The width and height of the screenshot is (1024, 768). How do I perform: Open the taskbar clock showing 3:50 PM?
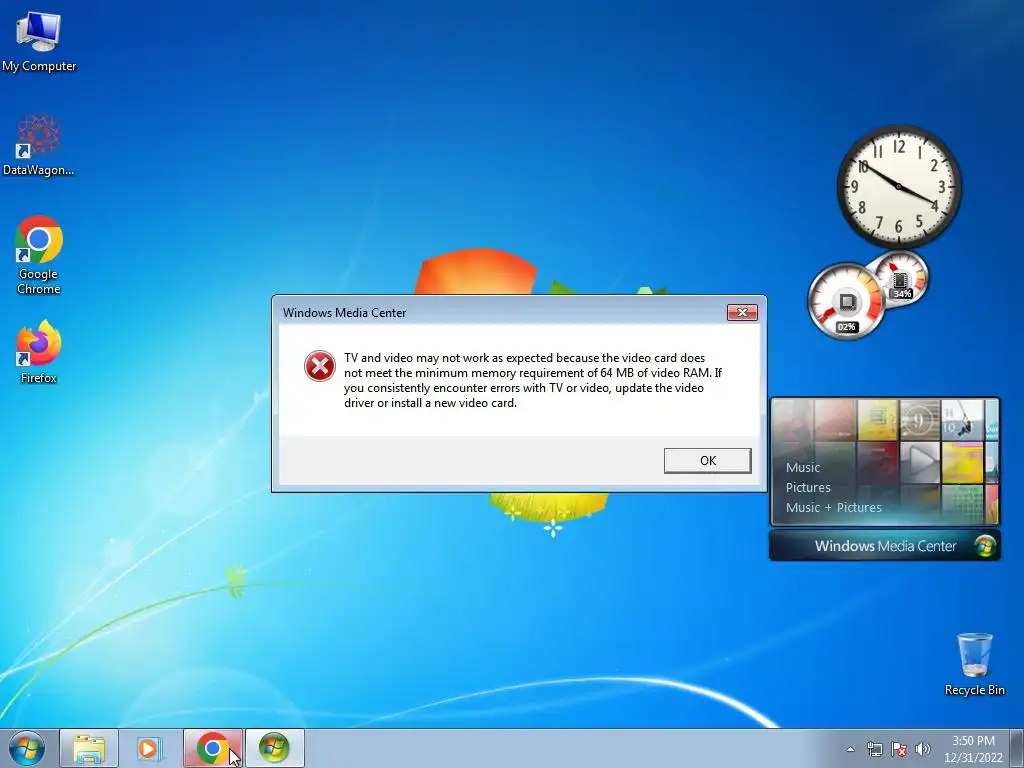[x=973, y=749]
